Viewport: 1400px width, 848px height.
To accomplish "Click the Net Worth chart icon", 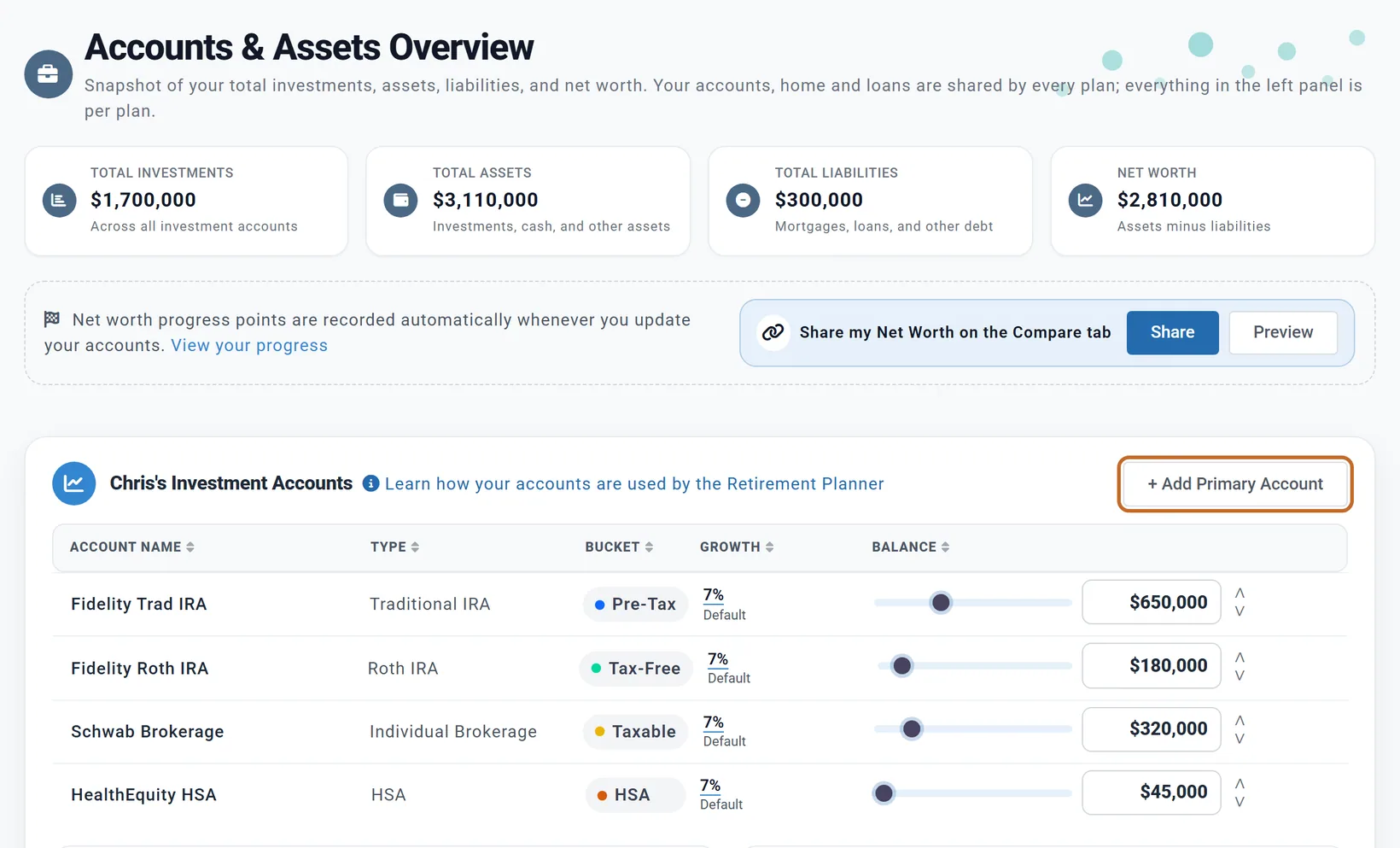I will point(1085,201).
